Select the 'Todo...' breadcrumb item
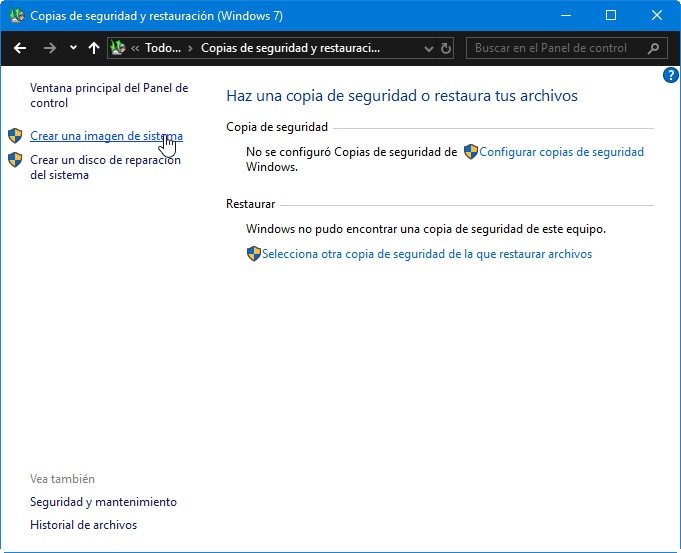 coord(163,48)
